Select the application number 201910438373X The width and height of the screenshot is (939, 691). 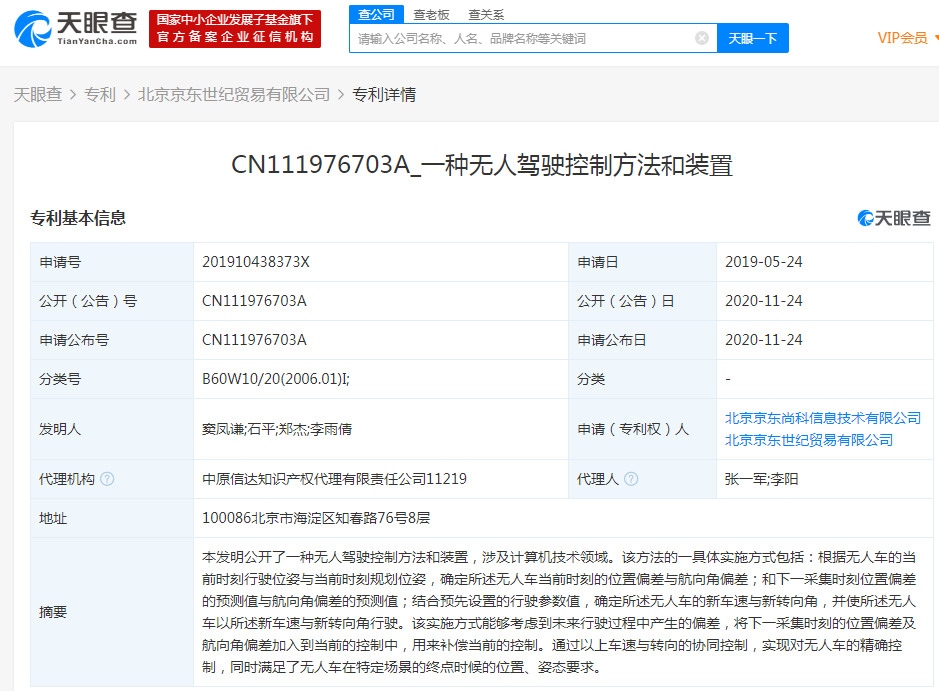click(x=256, y=262)
